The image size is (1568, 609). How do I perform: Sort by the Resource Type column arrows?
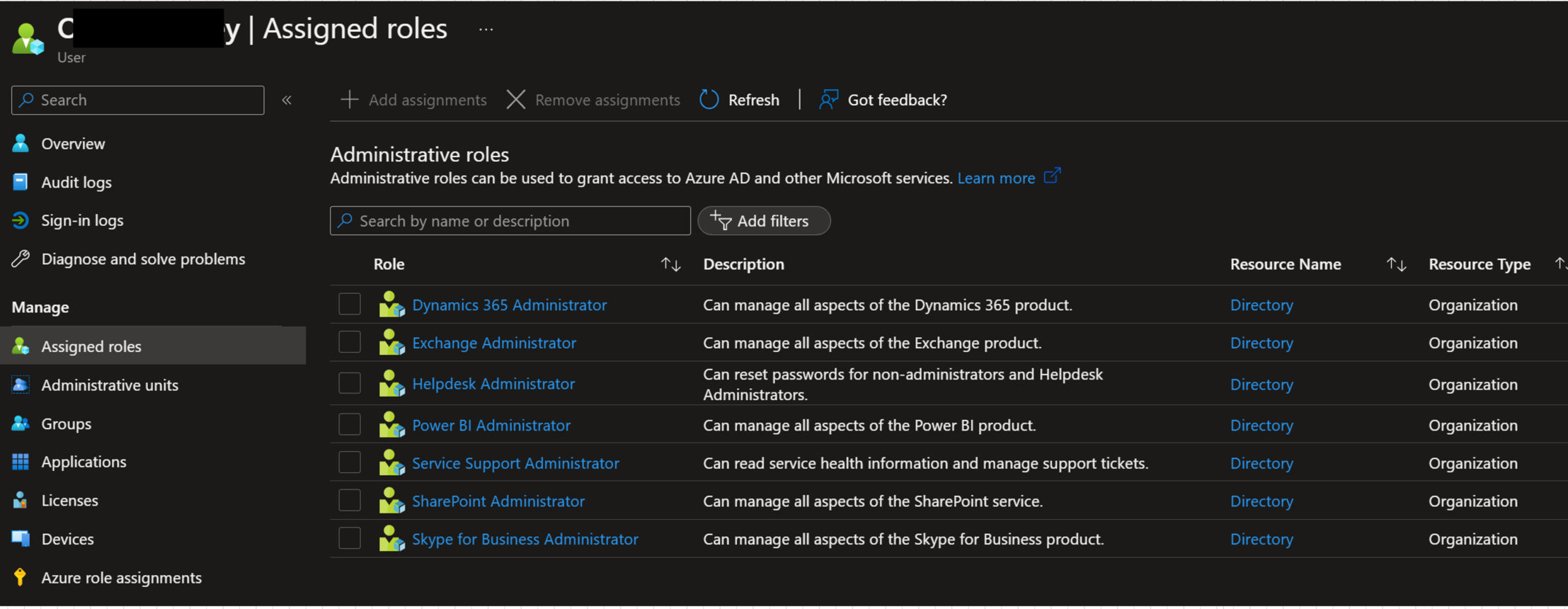1561,264
